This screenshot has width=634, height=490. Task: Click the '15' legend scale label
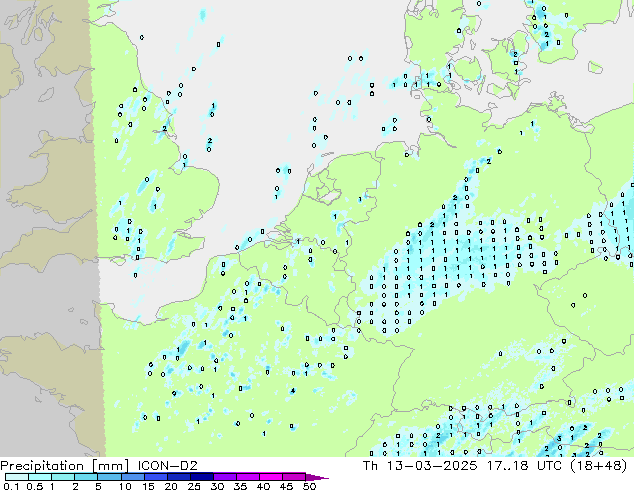(148, 486)
